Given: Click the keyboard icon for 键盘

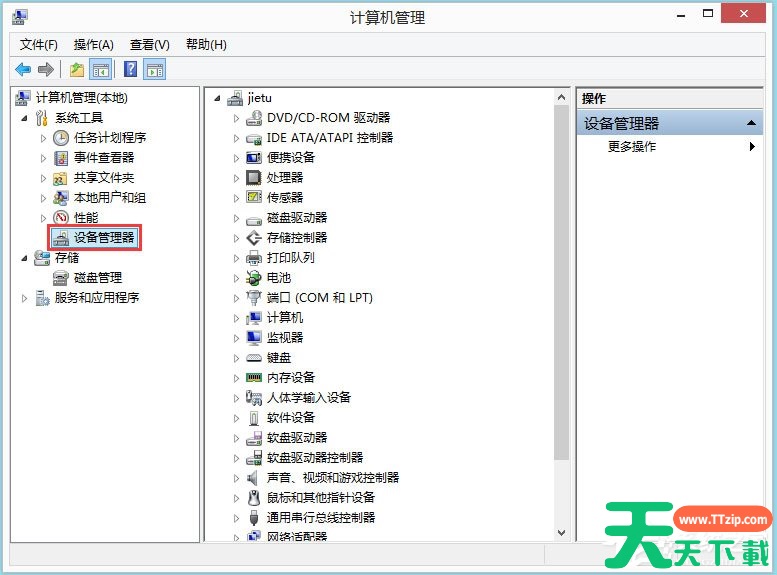Looking at the screenshot, I should [x=254, y=357].
